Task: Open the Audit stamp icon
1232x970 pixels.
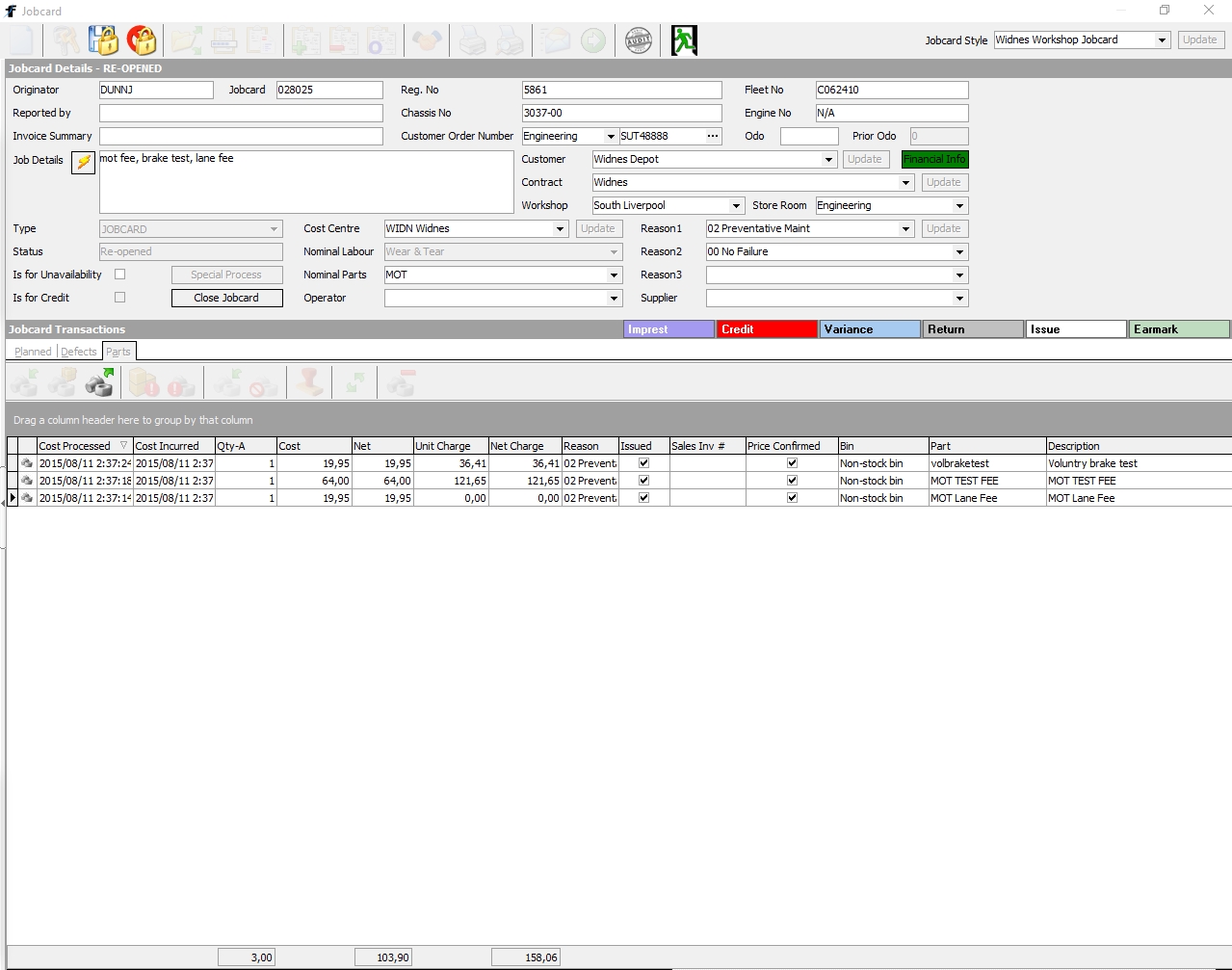Action: [x=638, y=40]
